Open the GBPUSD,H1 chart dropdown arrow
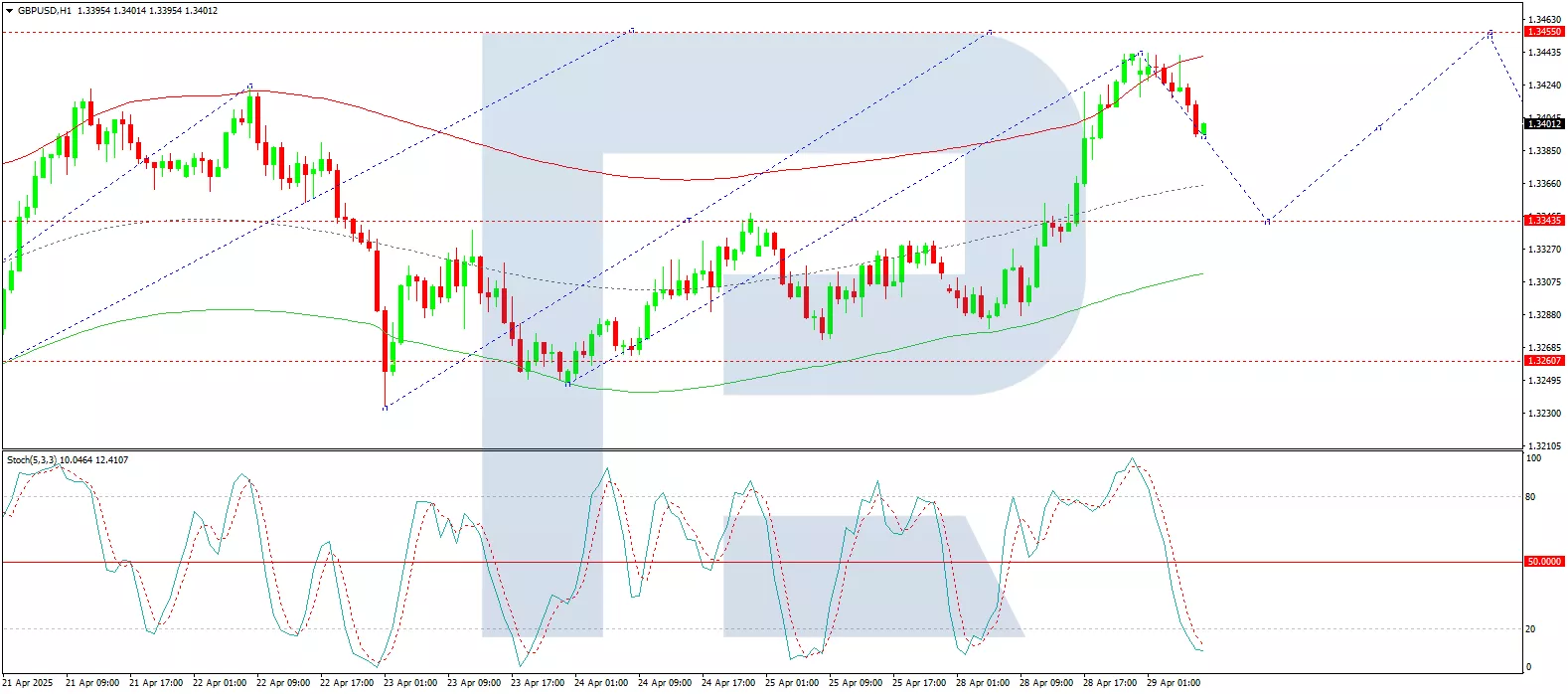This screenshot has height=694, width=1568. [10, 11]
